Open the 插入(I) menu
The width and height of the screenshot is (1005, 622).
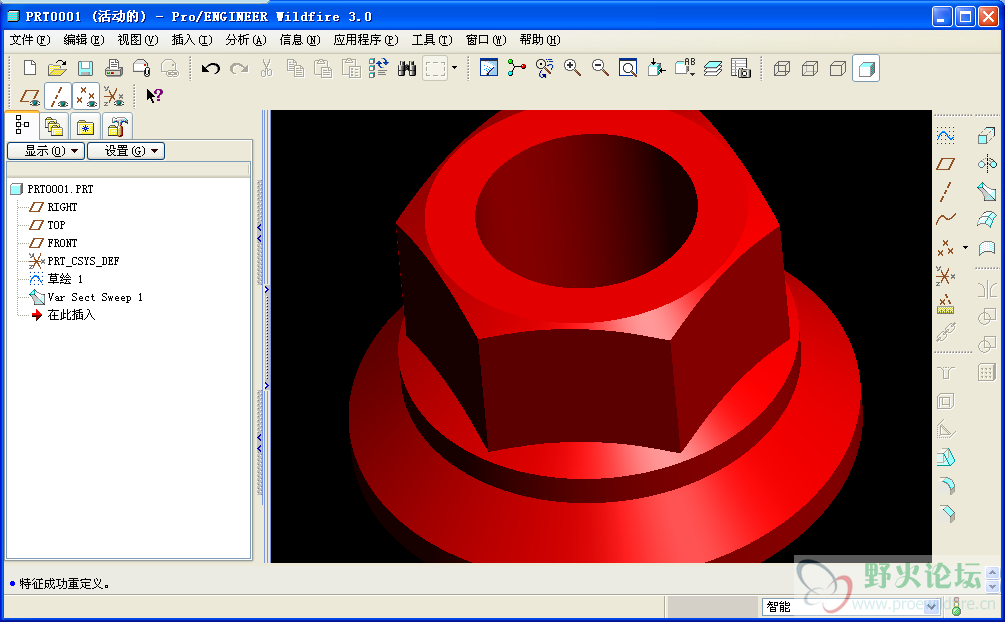point(192,40)
